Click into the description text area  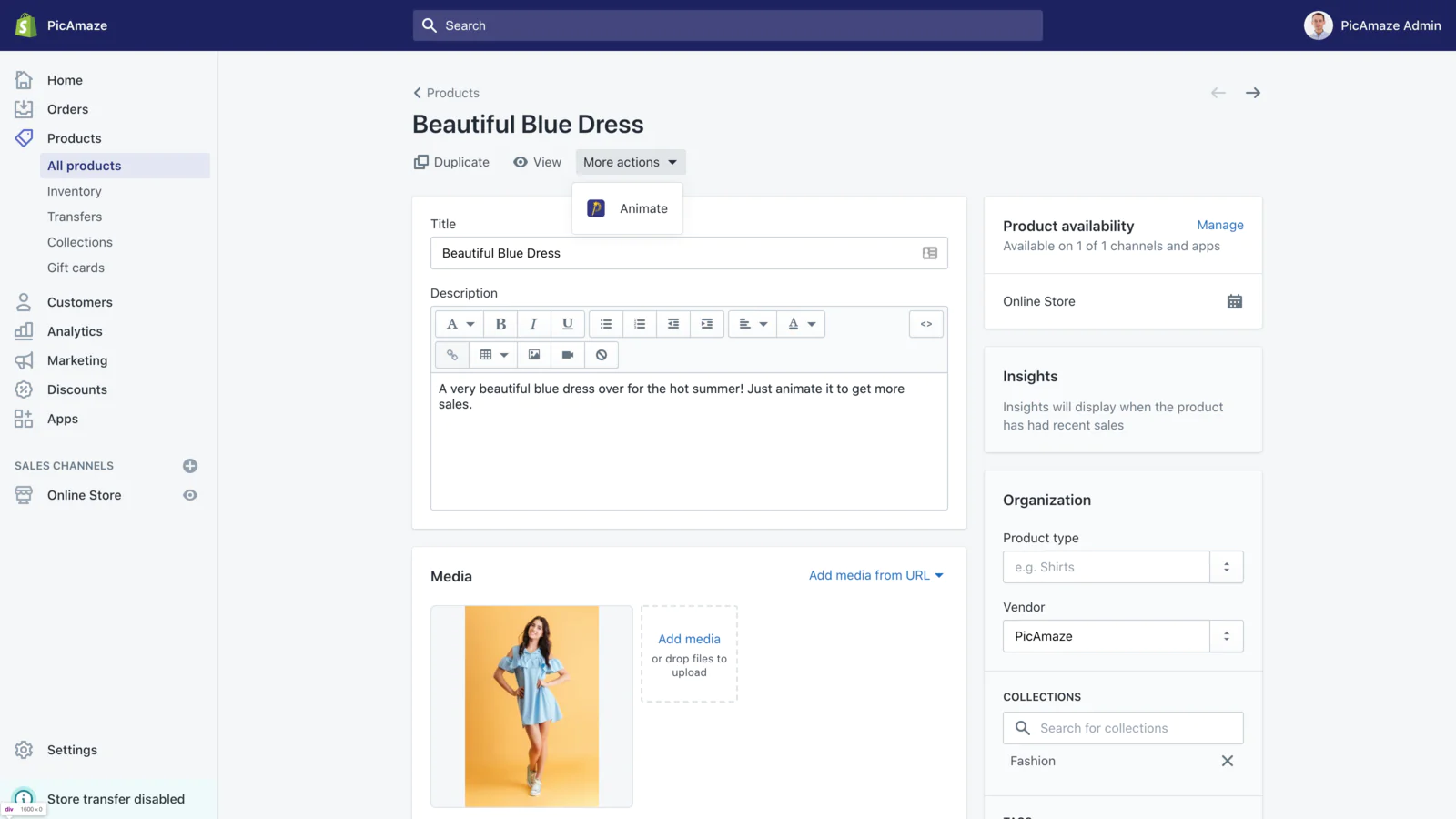(689, 441)
